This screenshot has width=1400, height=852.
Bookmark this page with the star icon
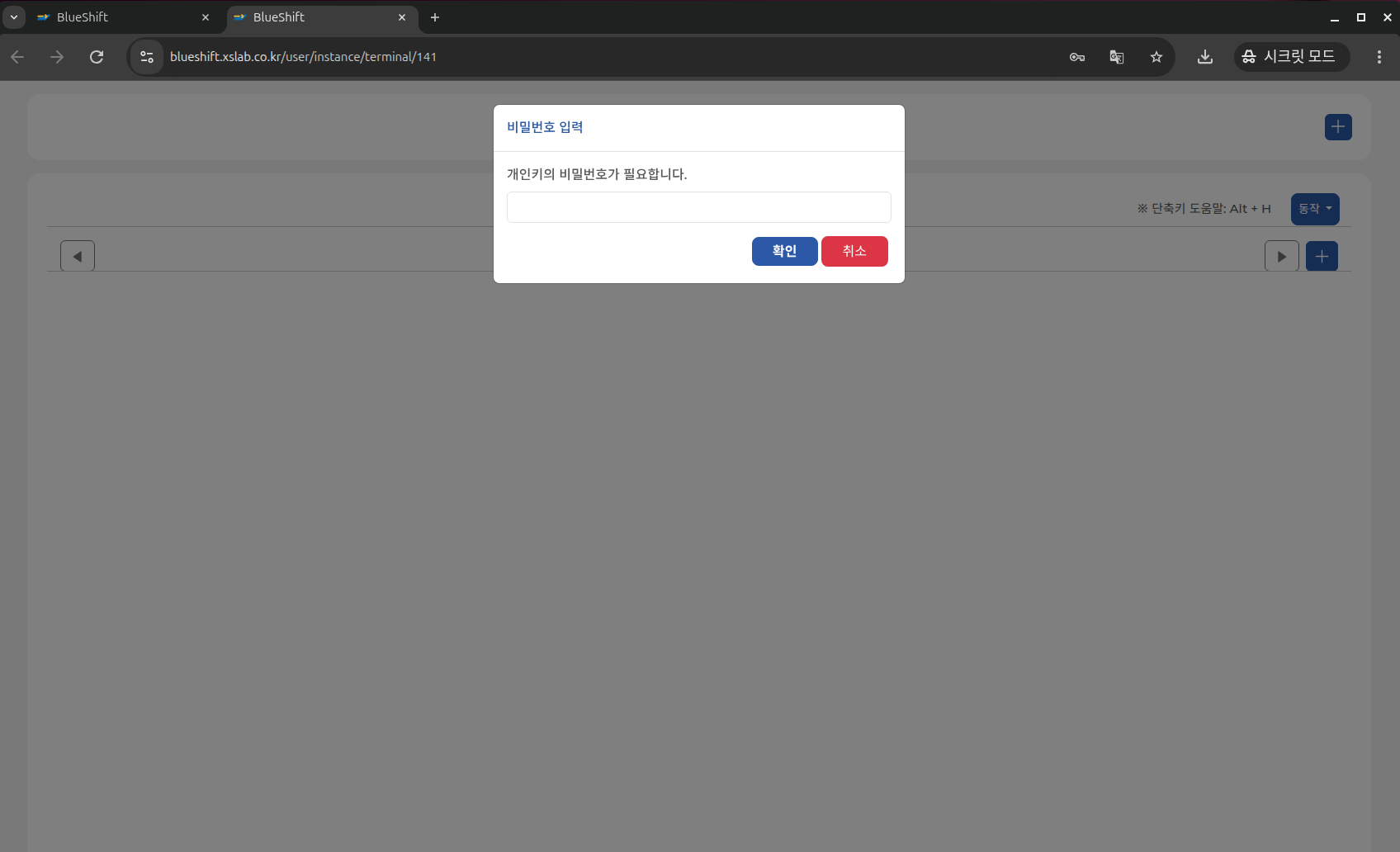click(1156, 57)
